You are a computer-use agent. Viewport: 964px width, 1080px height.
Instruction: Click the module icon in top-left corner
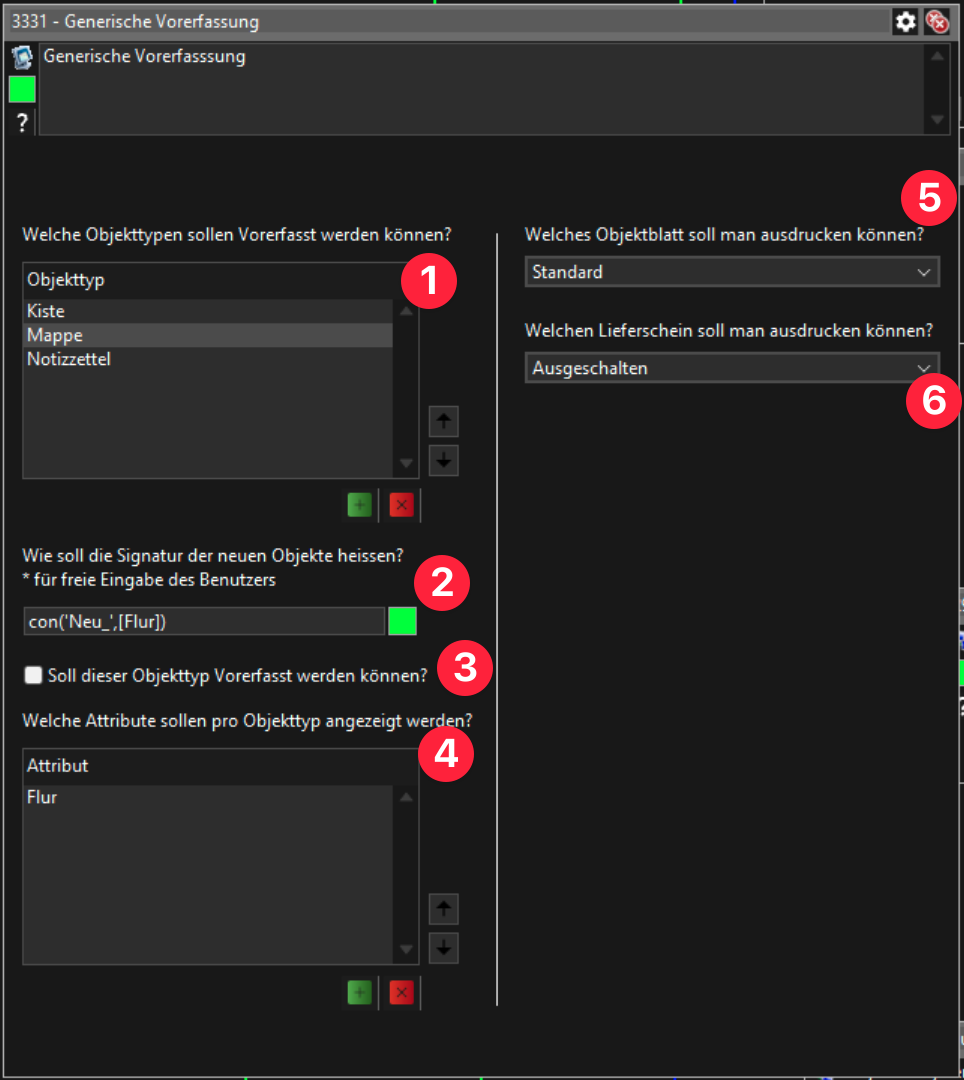point(22,58)
